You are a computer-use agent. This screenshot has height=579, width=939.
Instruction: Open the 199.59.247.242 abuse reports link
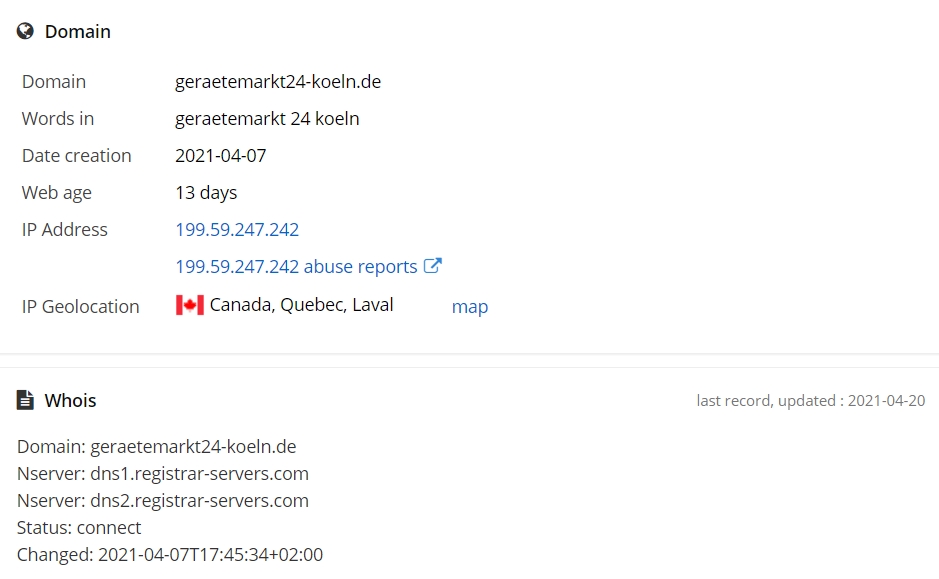(x=296, y=267)
